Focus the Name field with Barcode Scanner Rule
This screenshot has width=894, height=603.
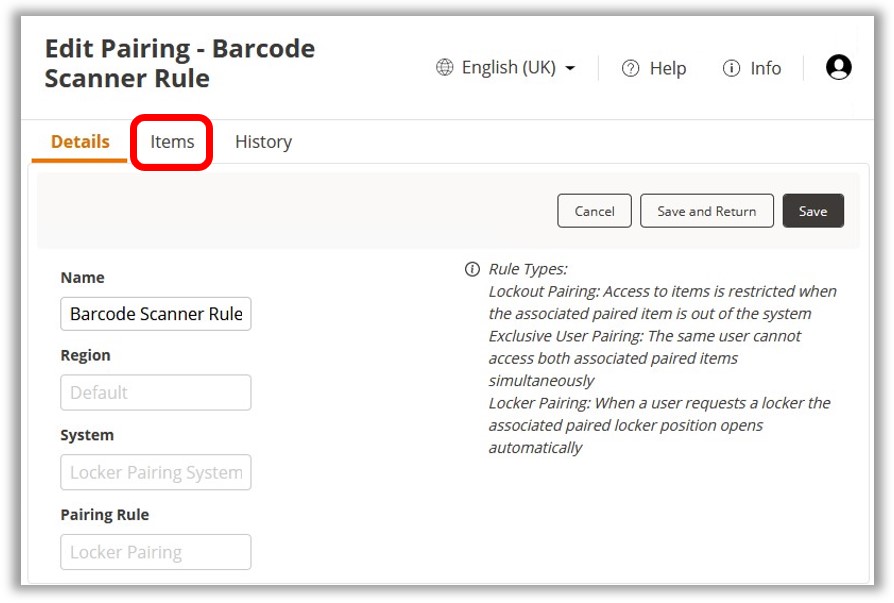[x=155, y=314]
